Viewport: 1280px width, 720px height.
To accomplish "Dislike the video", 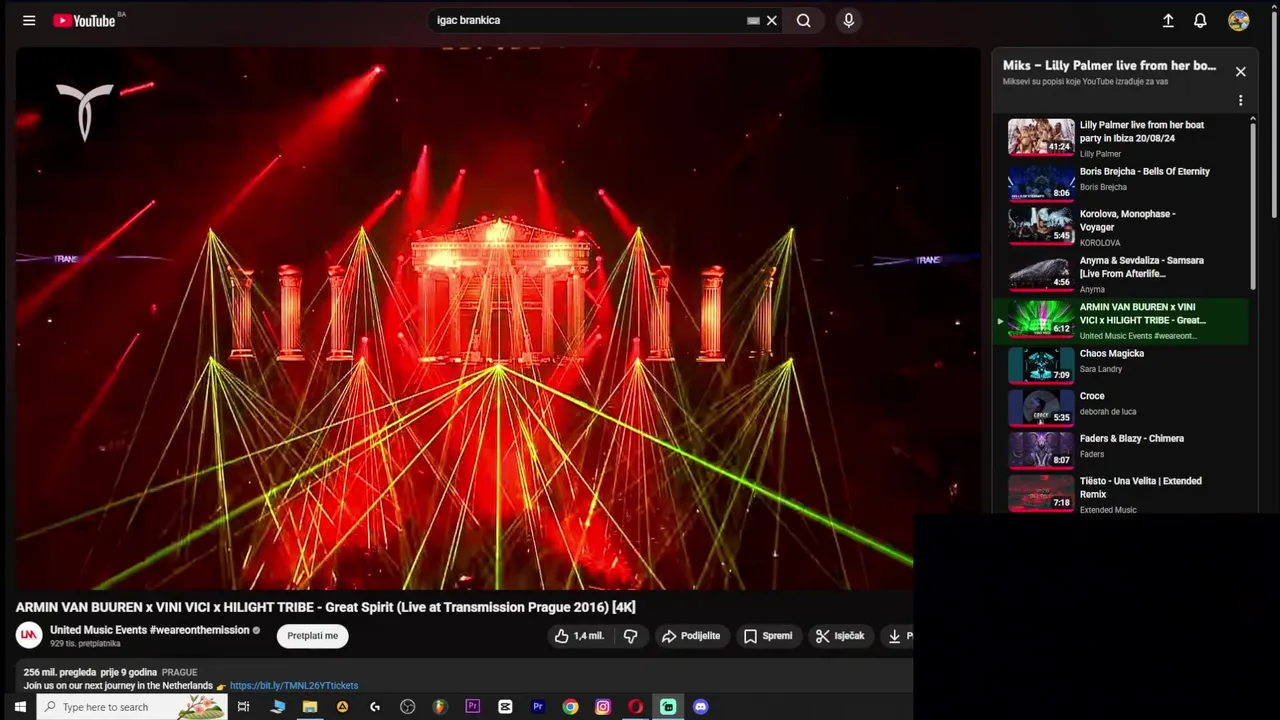I will (x=630, y=636).
